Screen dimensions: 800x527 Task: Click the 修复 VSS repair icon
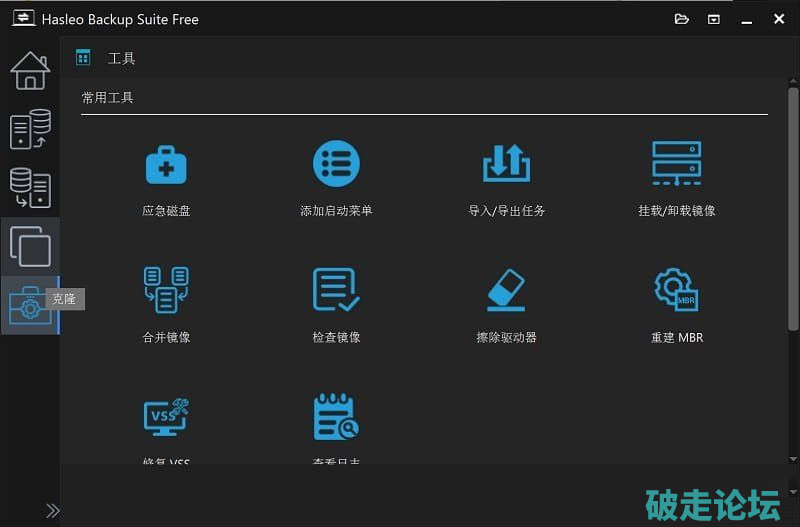tap(166, 417)
